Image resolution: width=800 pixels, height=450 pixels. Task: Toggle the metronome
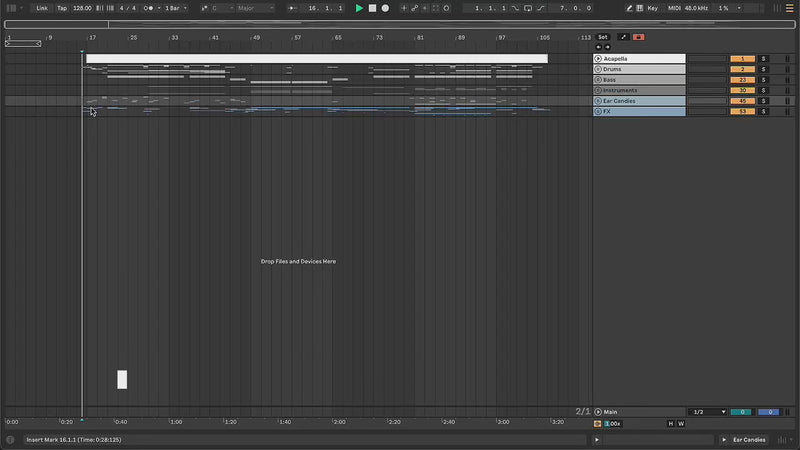point(149,8)
